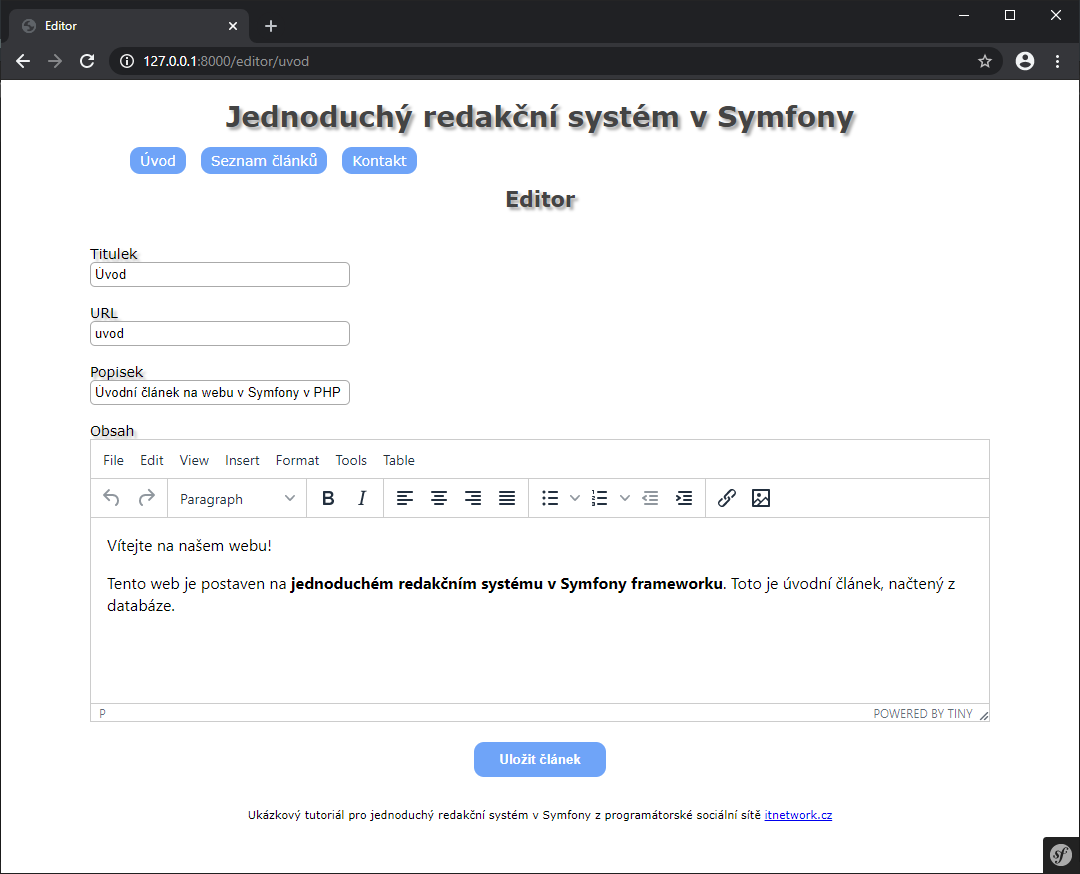Select the Editor browser tab

(129, 26)
